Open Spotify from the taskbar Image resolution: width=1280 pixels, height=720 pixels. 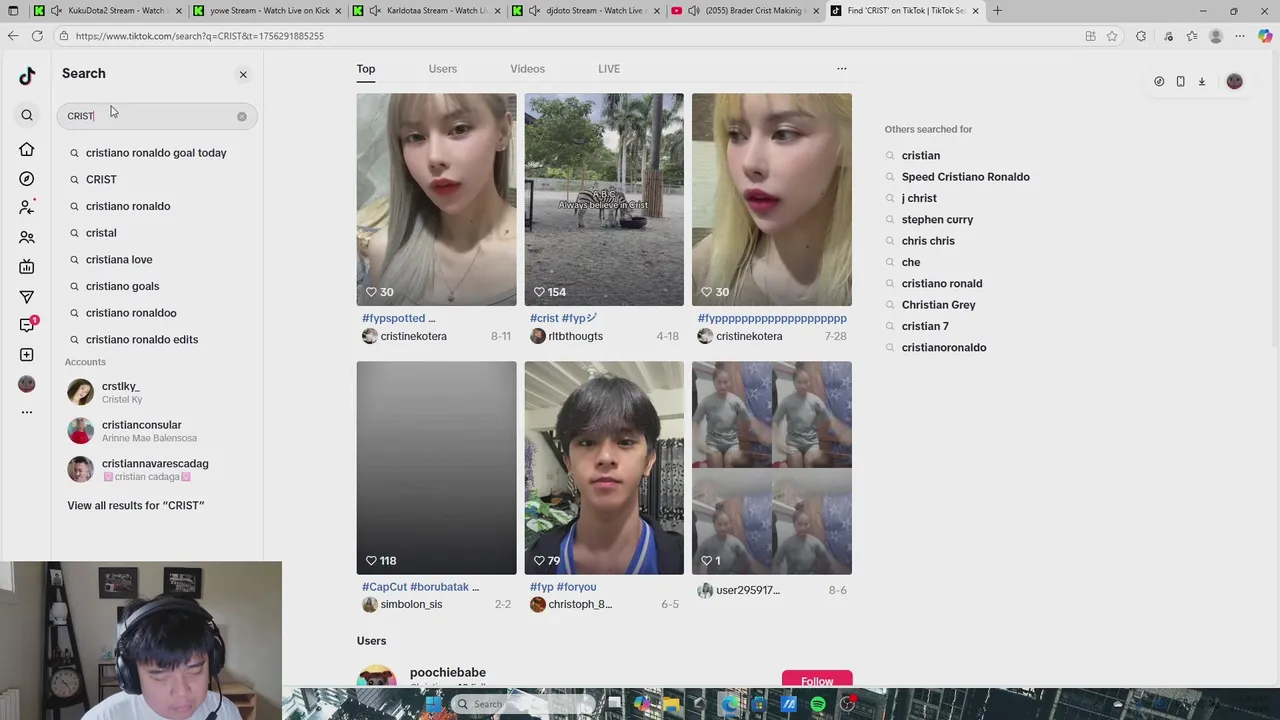tap(818, 704)
